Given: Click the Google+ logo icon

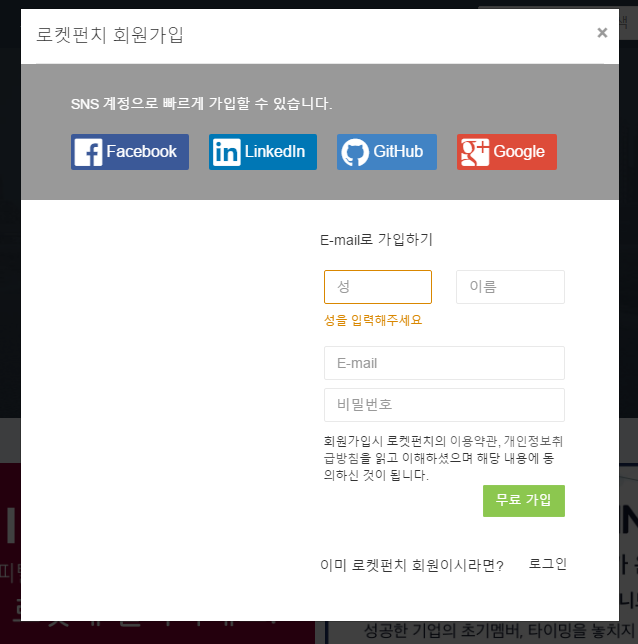Looking at the screenshot, I should pos(475,152).
